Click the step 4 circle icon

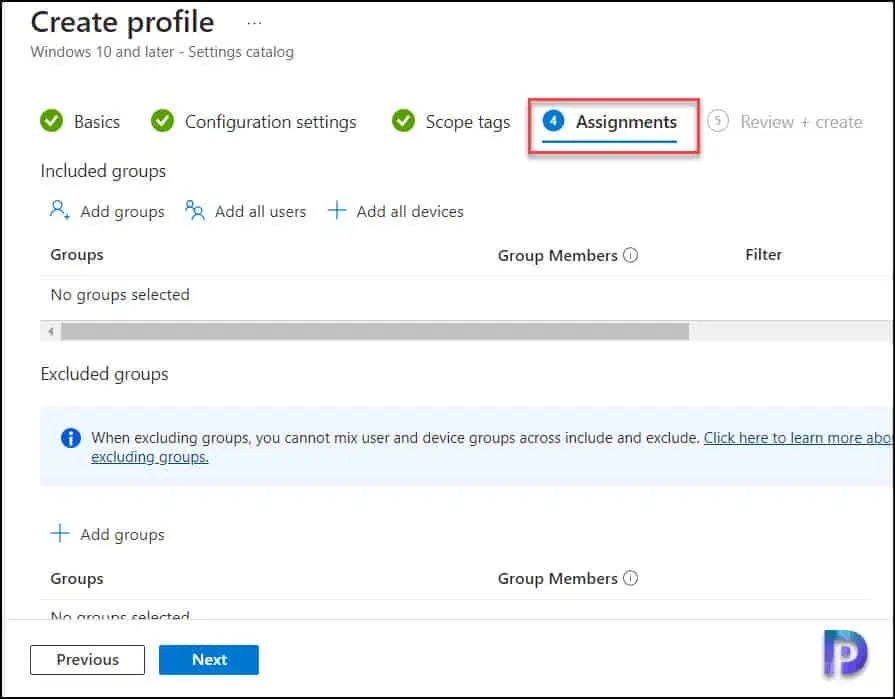pos(553,121)
